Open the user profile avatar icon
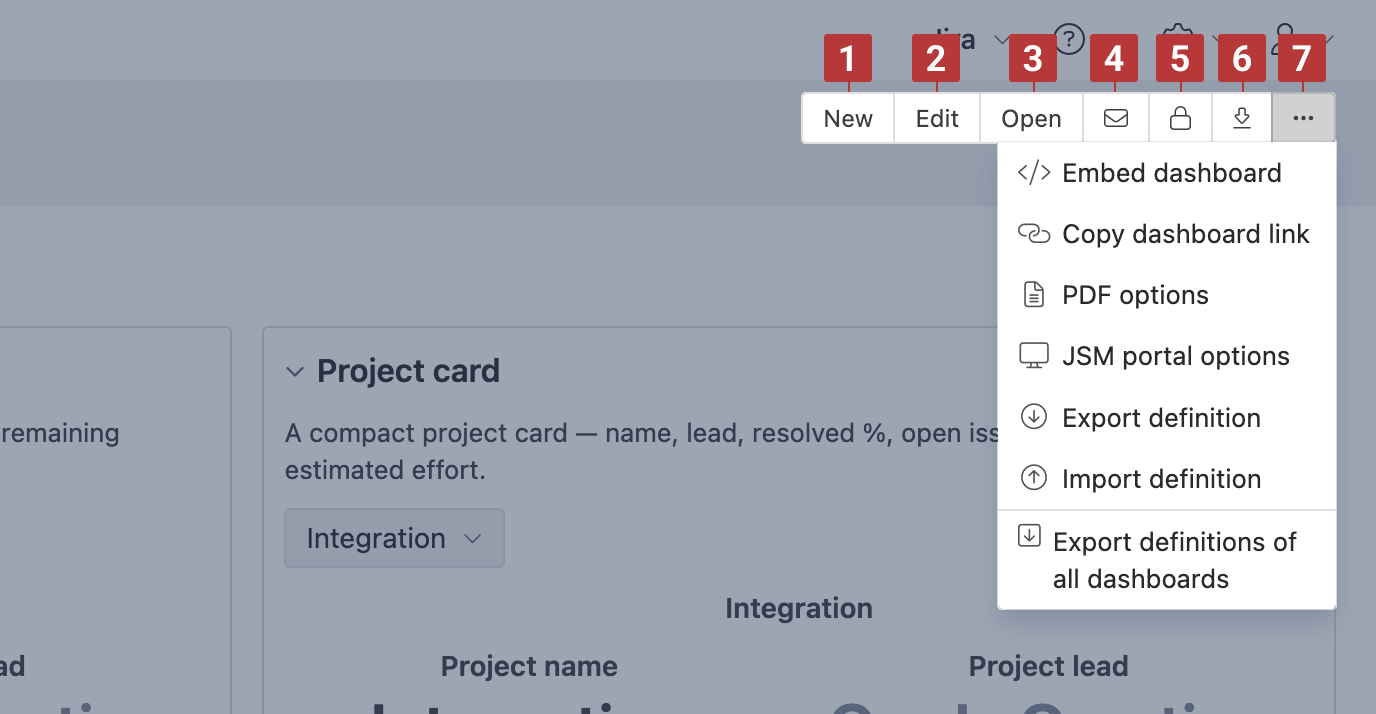1376x714 pixels. coord(1286,40)
